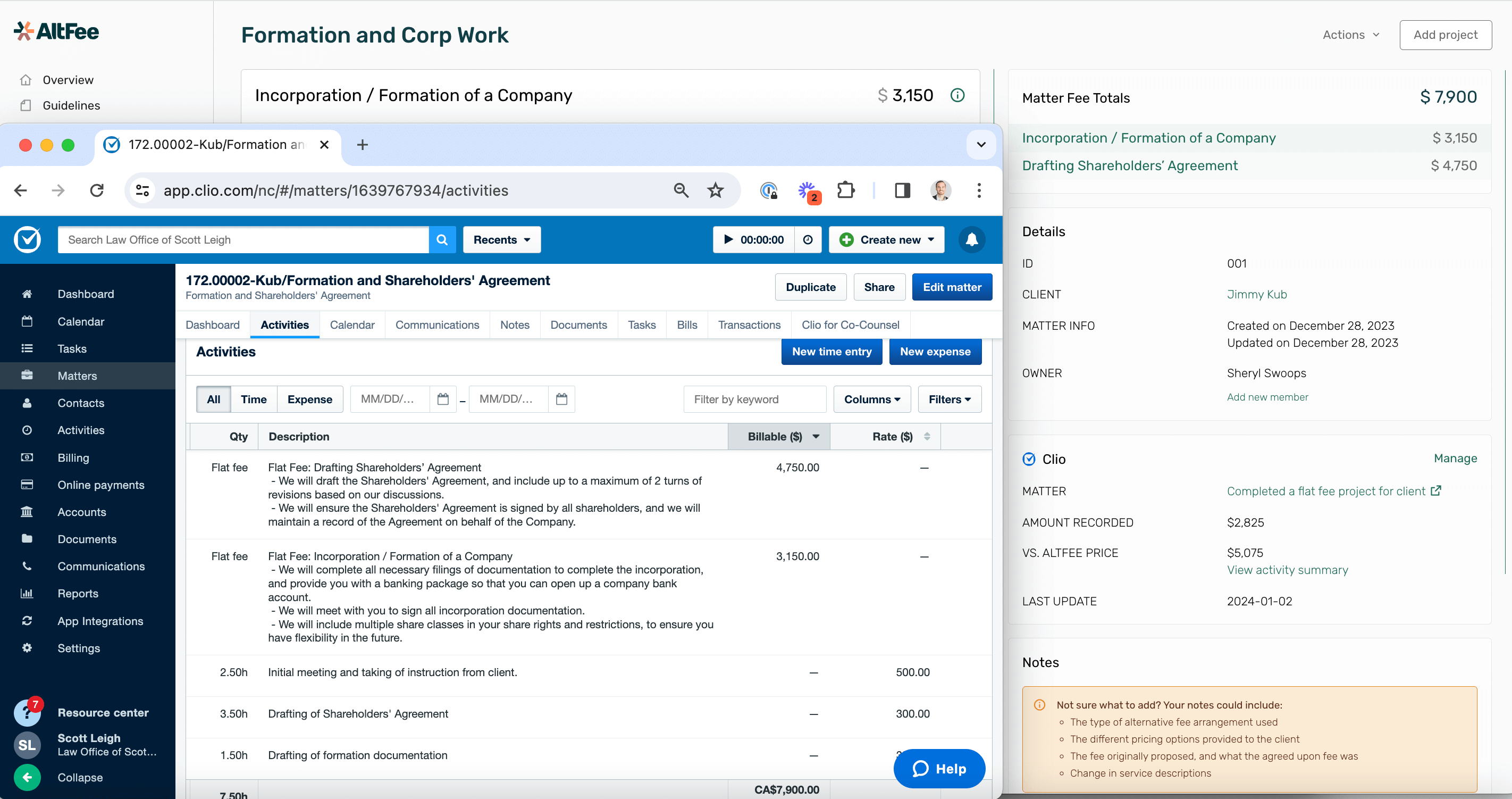Open the Help chat widget
The image size is (1512, 799).
coord(939,769)
